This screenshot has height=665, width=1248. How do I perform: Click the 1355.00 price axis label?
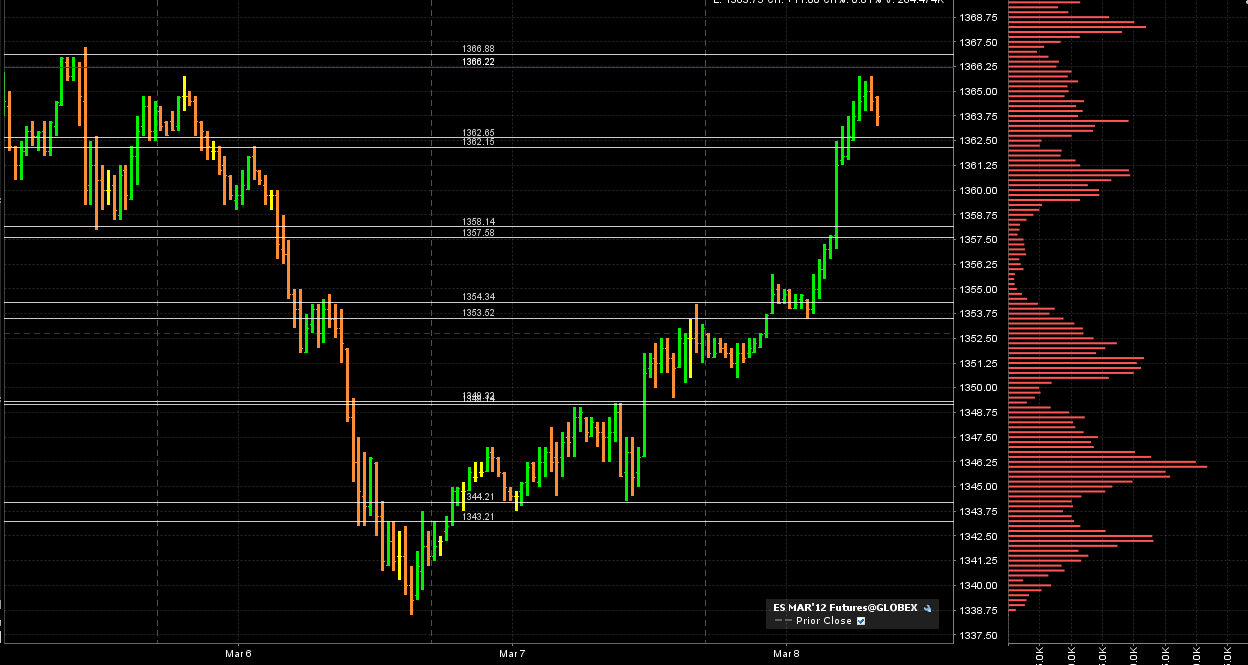click(978, 289)
